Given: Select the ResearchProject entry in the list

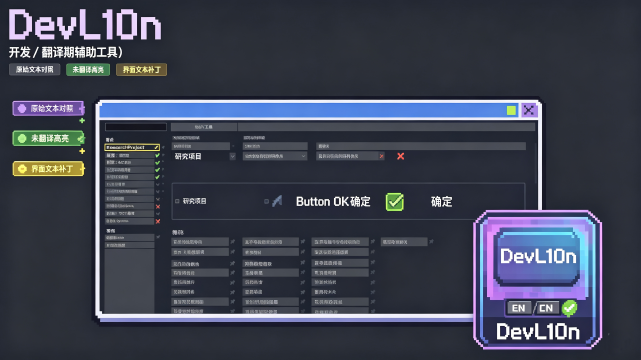Looking at the screenshot, I should pyautogui.click(x=132, y=147).
